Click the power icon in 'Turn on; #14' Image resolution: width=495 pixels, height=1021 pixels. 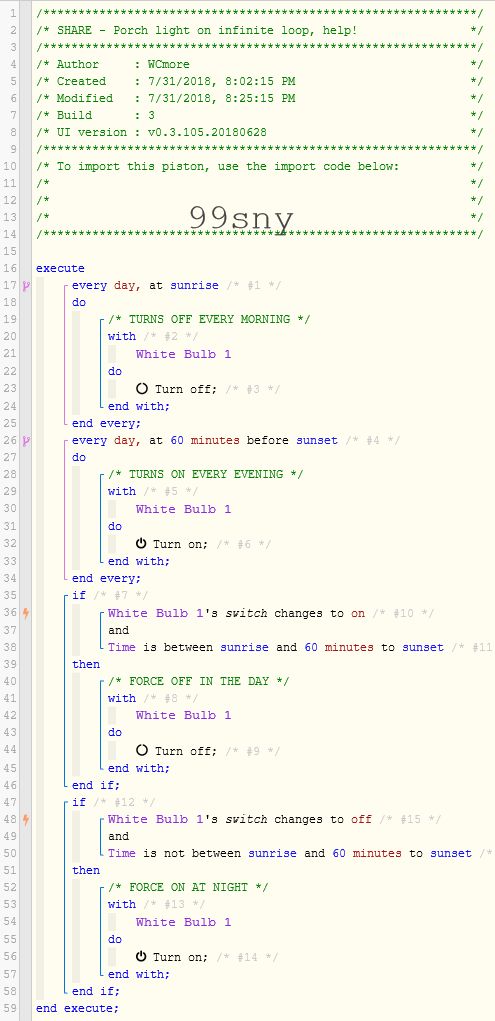click(141, 957)
